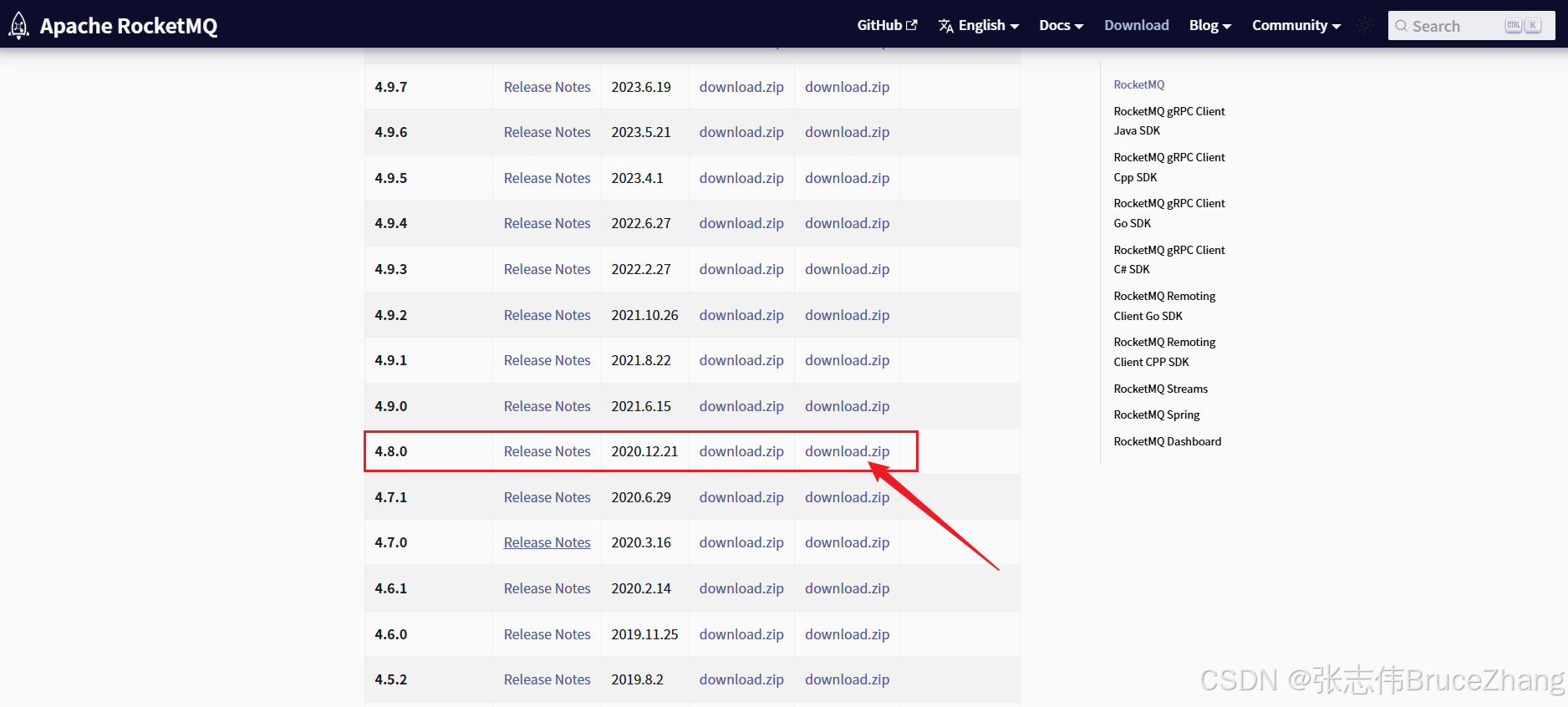Screen dimensions: 1568x707
Task: Open Release Notes for 4.9.5
Action: point(547,178)
